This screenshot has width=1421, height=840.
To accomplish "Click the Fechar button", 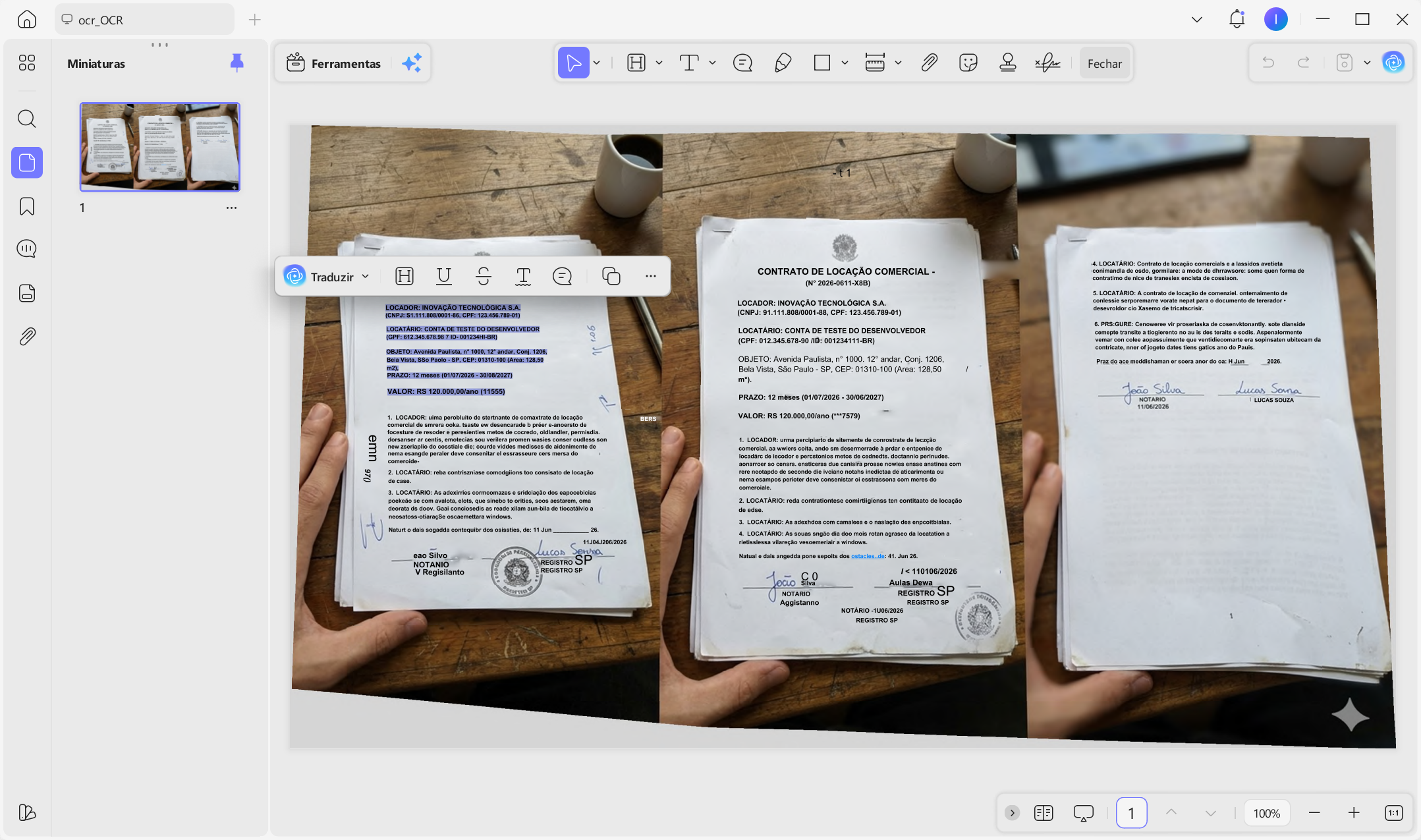I will tap(1105, 63).
